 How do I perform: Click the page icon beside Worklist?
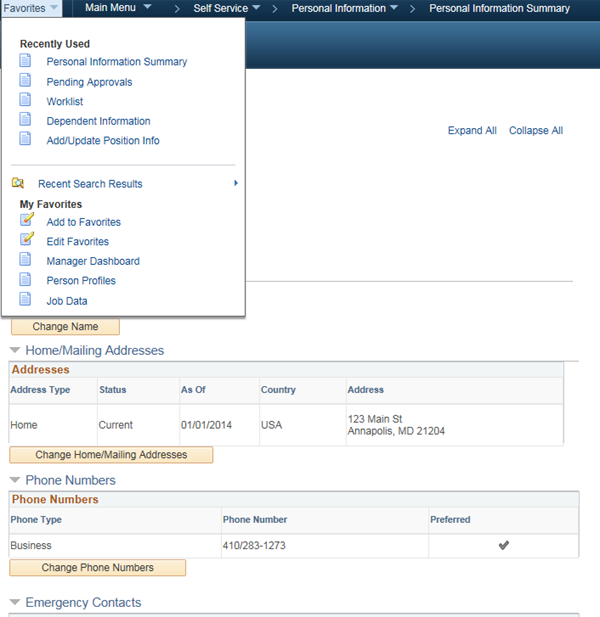pyautogui.click(x=25, y=100)
